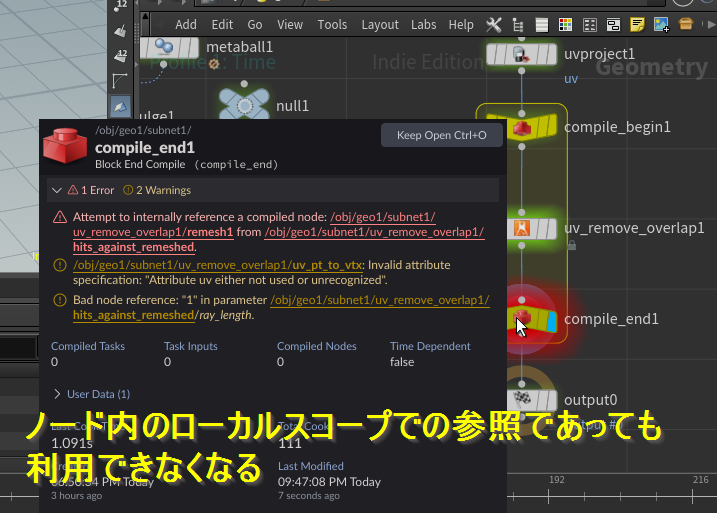717x513 pixels.
Task: Click the Compiled Nodes label
Action: (316, 346)
